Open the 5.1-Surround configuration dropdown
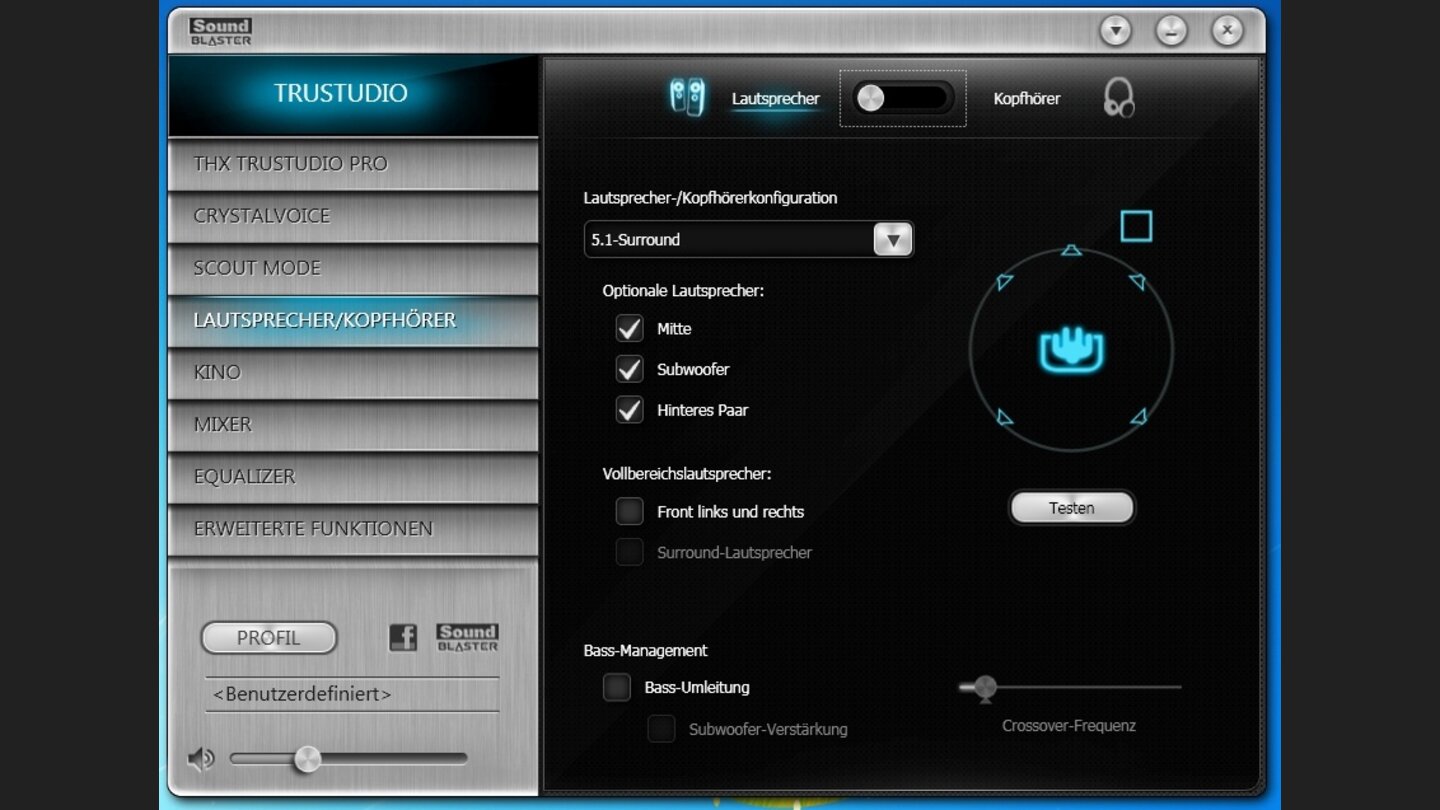This screenshot has width=1440, height=810. 749,240
